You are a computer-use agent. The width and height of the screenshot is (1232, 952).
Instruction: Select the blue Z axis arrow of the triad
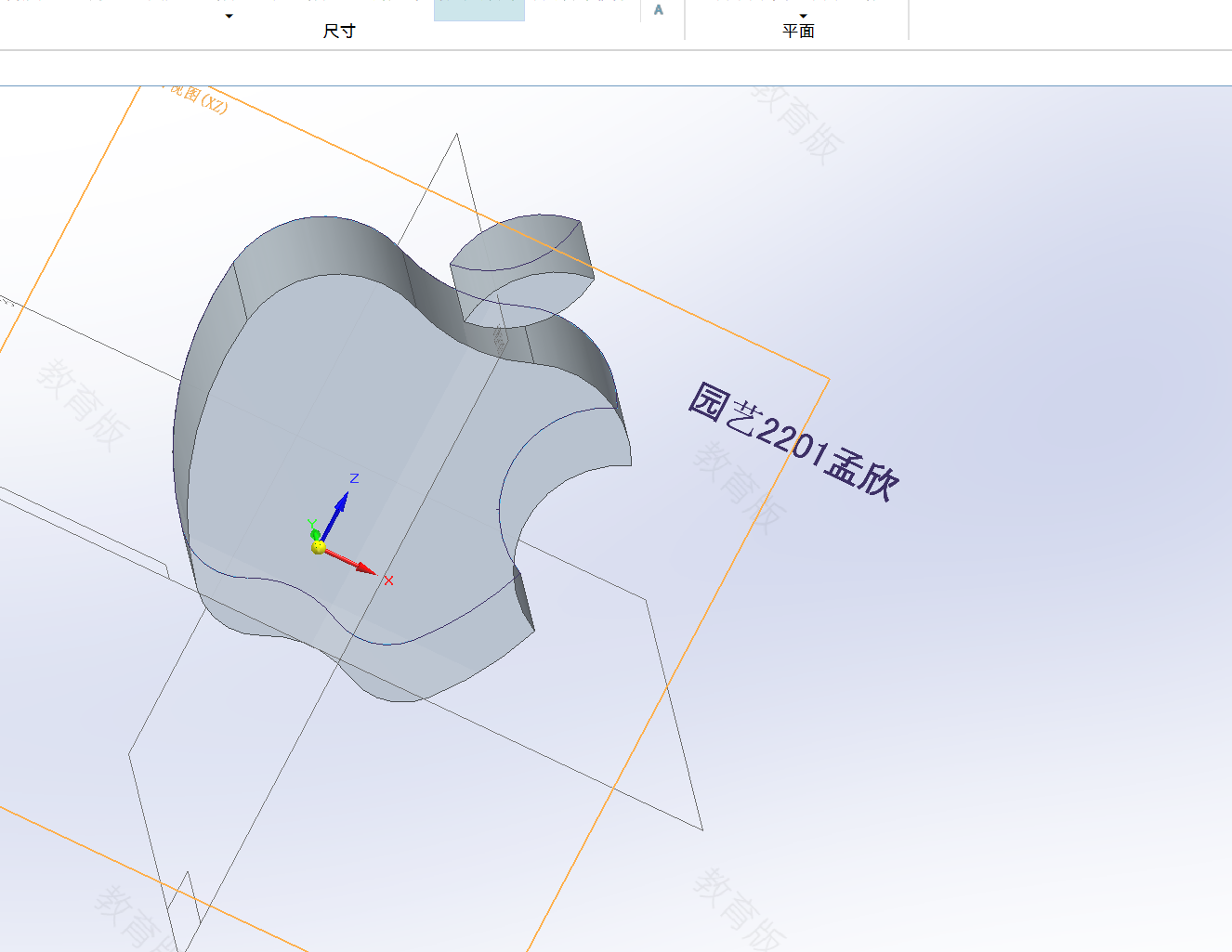click(336, 515)
